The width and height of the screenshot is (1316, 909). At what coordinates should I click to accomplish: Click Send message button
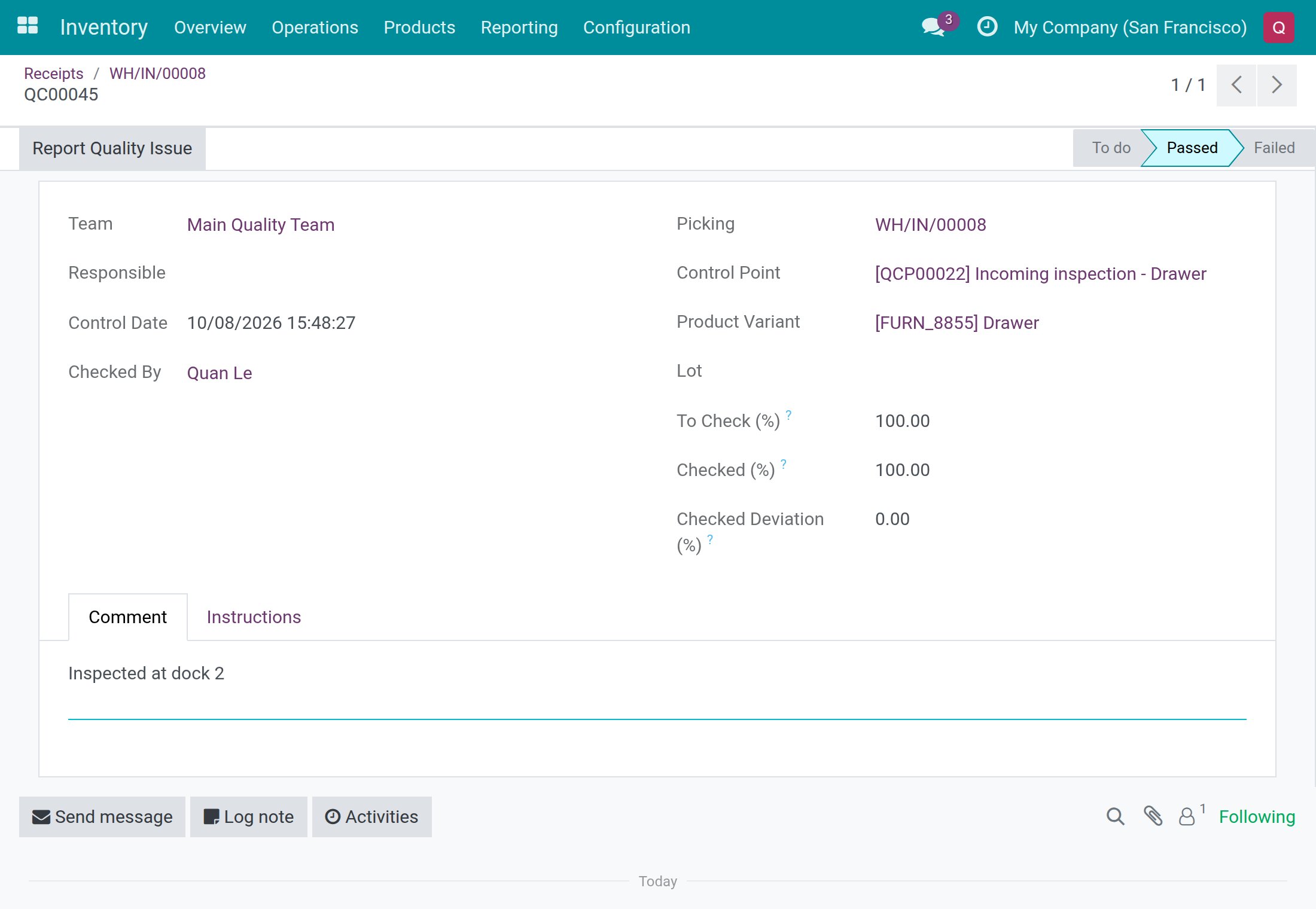tap(102, 817)
